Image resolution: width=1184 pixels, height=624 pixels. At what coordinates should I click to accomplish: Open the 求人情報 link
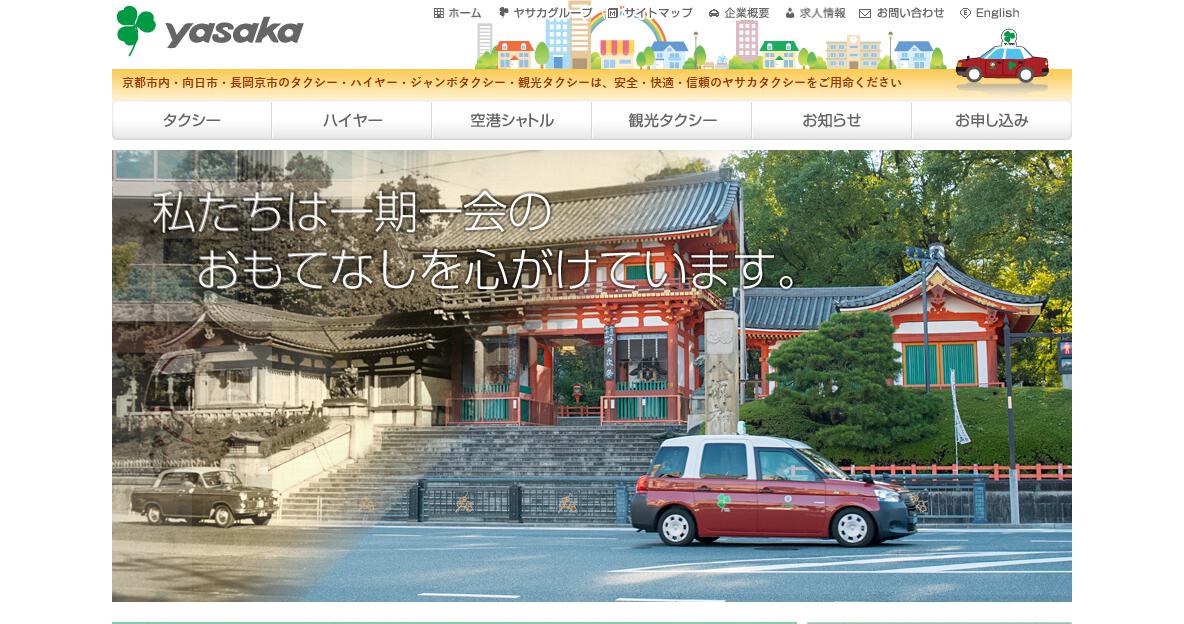(x=822, y=13)
